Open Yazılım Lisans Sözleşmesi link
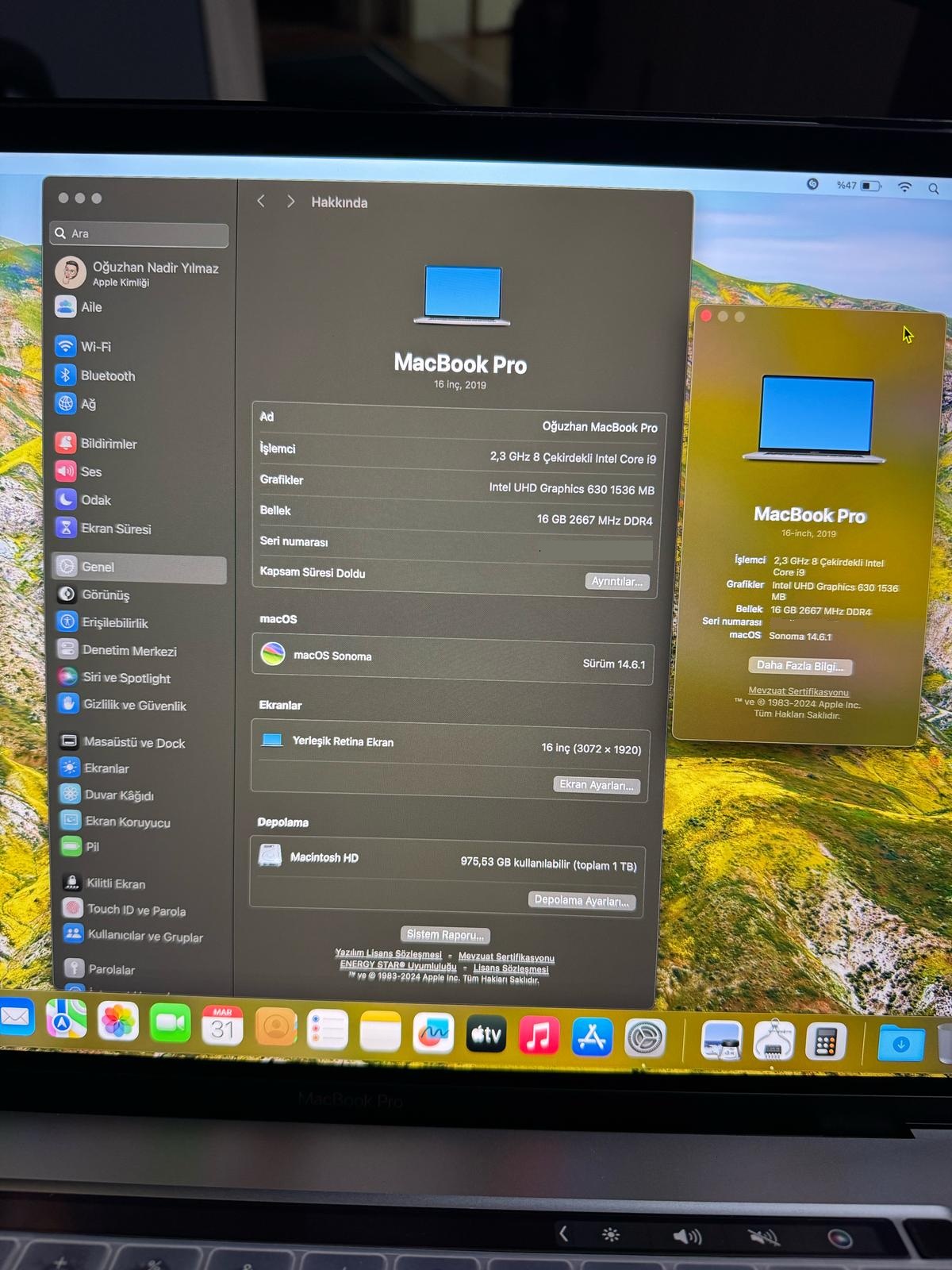Image resolution: width=952 pixels, height=1270 pixels. (x=388, y=953)
